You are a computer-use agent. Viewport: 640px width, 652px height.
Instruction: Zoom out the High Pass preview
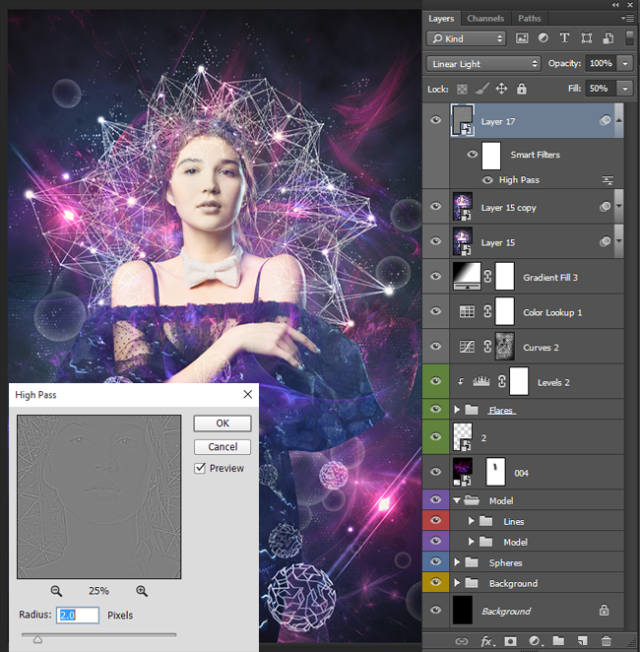point(56,591)
